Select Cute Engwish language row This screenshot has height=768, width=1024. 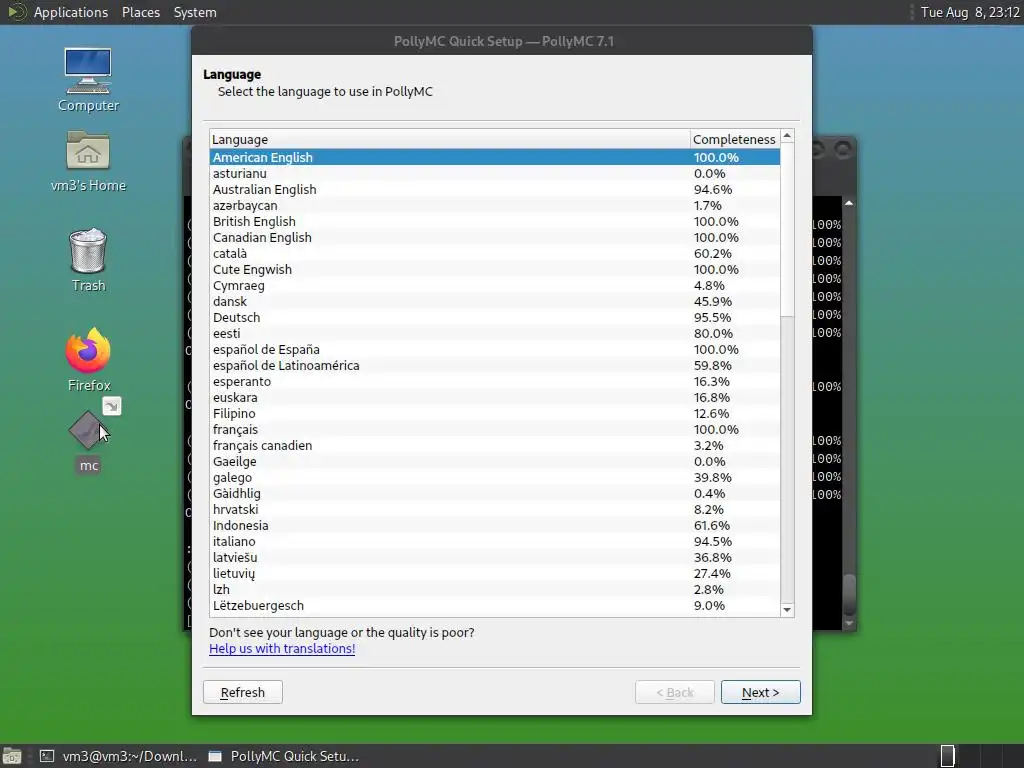click(x=495, y=269)
